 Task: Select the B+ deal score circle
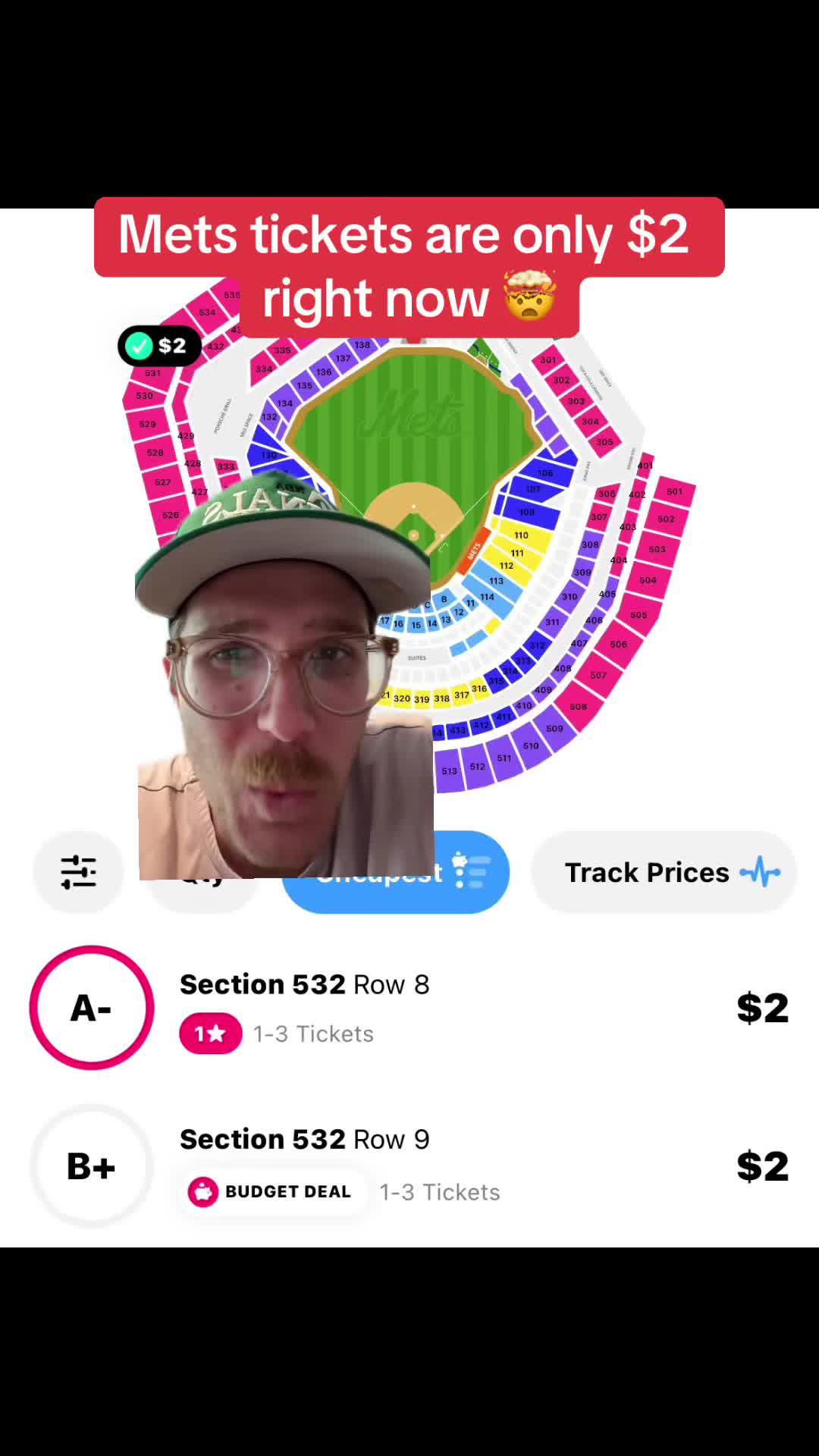coord(91,1166)
